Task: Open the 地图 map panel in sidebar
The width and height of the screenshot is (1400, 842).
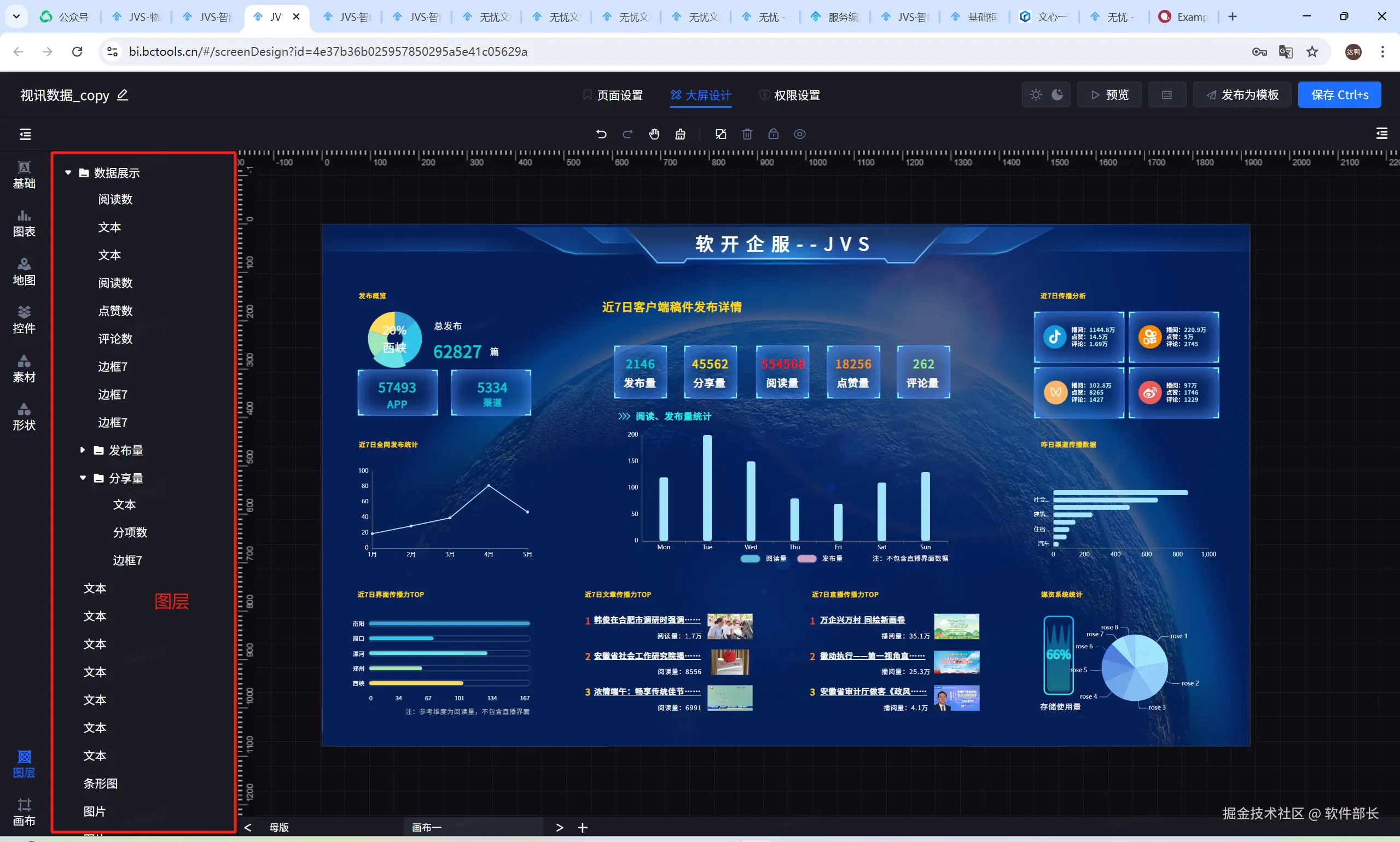Action: click(x=24, y=272)
